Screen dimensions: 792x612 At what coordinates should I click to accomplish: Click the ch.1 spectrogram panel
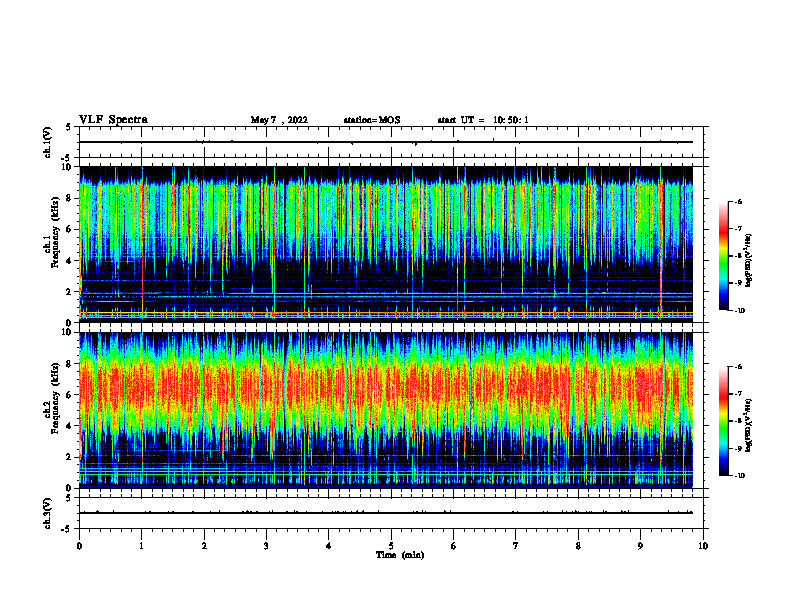pyautogui.click(x=386, y=244)
